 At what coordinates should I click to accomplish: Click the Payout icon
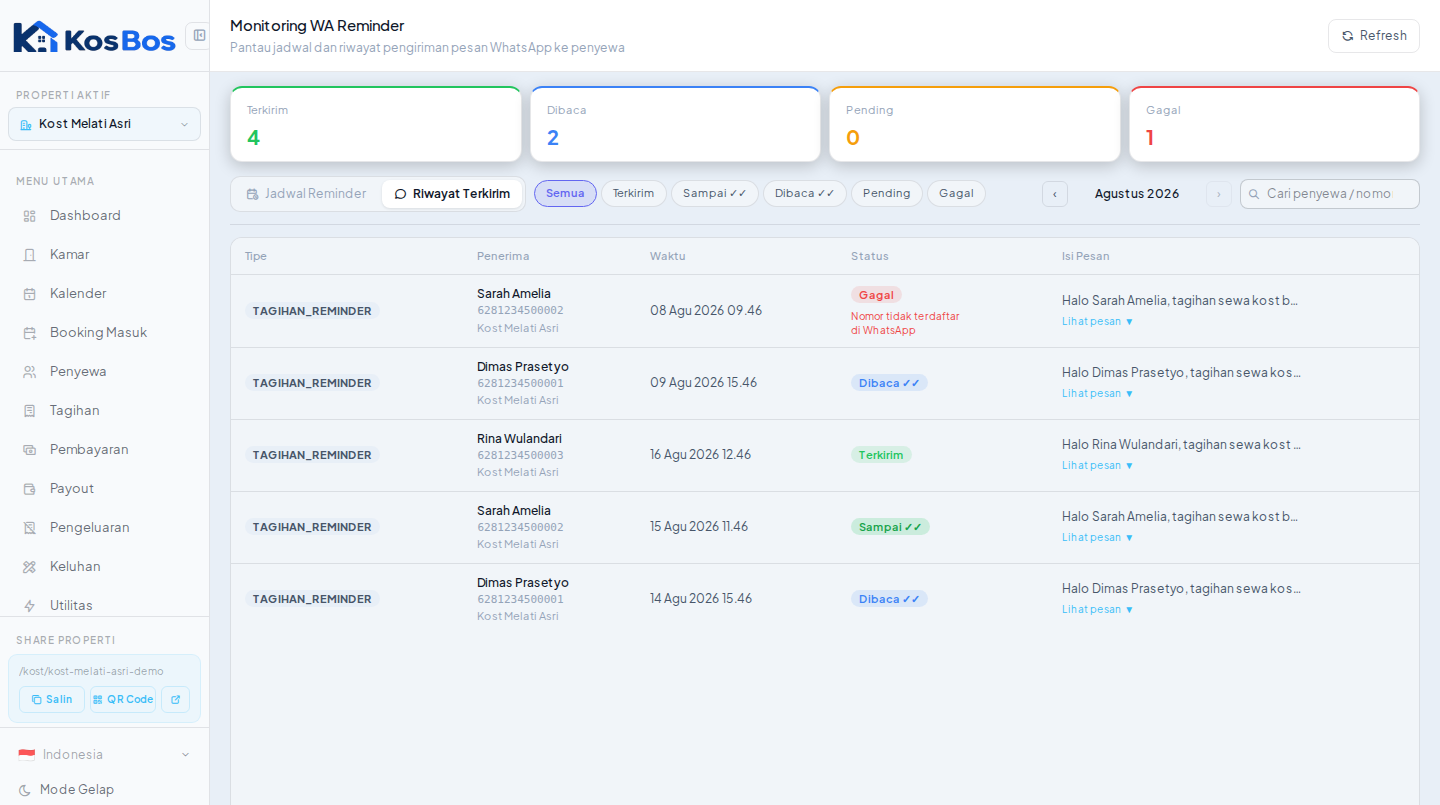(x=29, y=489)
